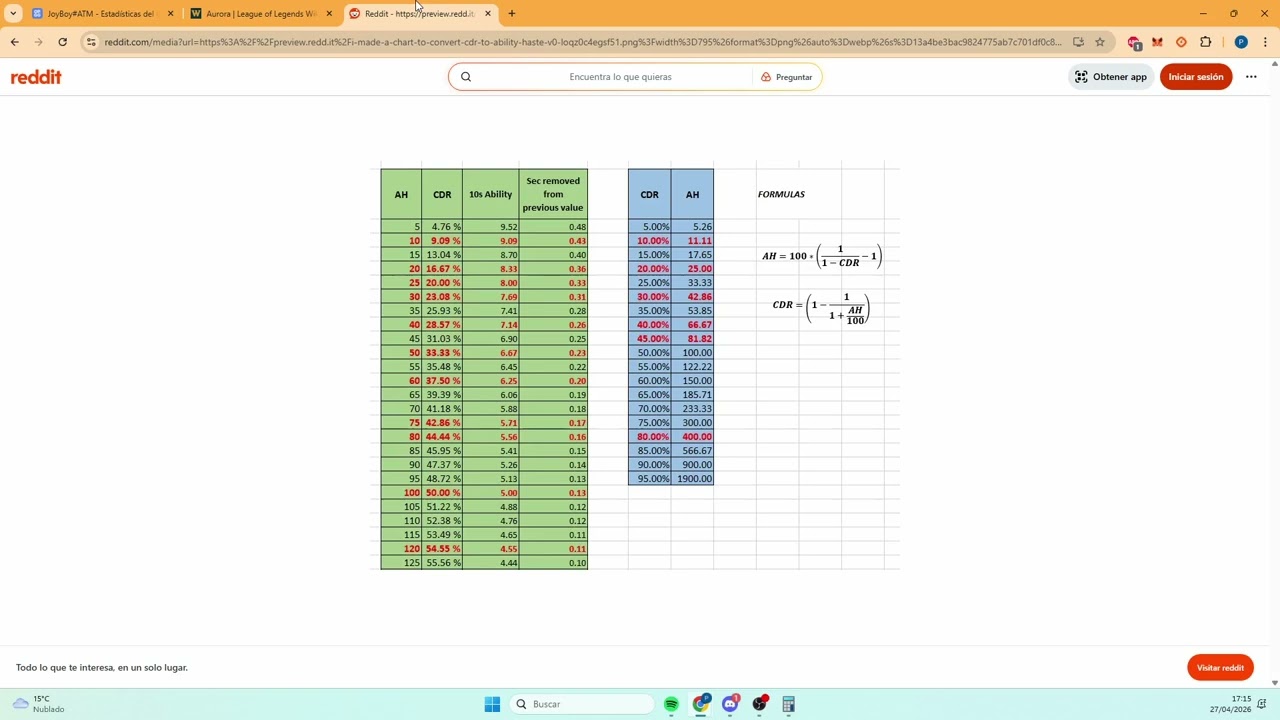Click the 'FORMULAS' heading in chart
Viewport: 1280px width, 720px height.
pyautogui.click(x=781, y=194)
